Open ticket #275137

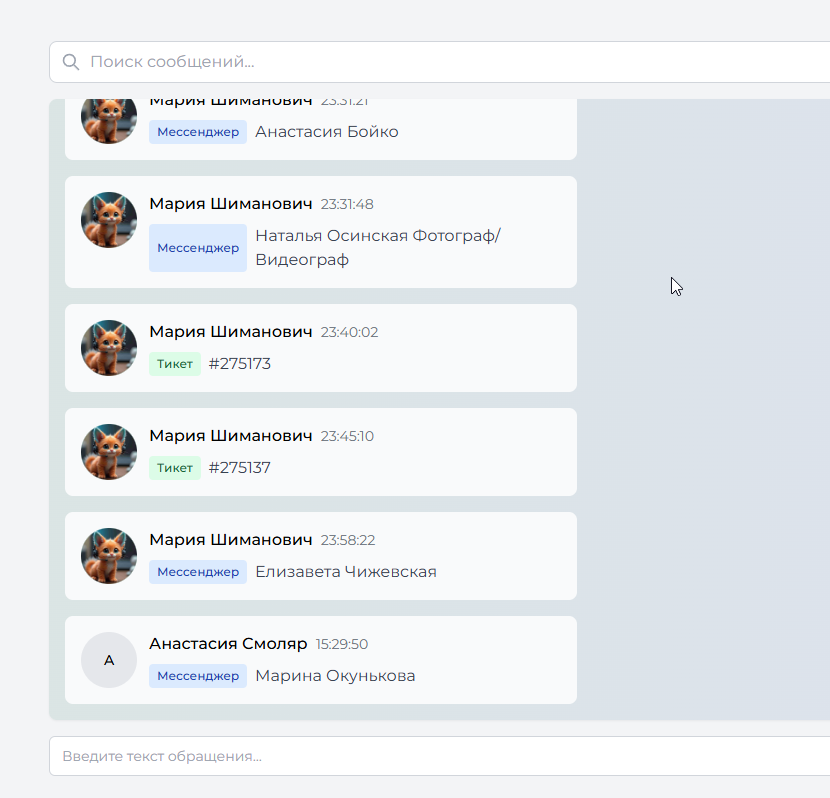240,467
